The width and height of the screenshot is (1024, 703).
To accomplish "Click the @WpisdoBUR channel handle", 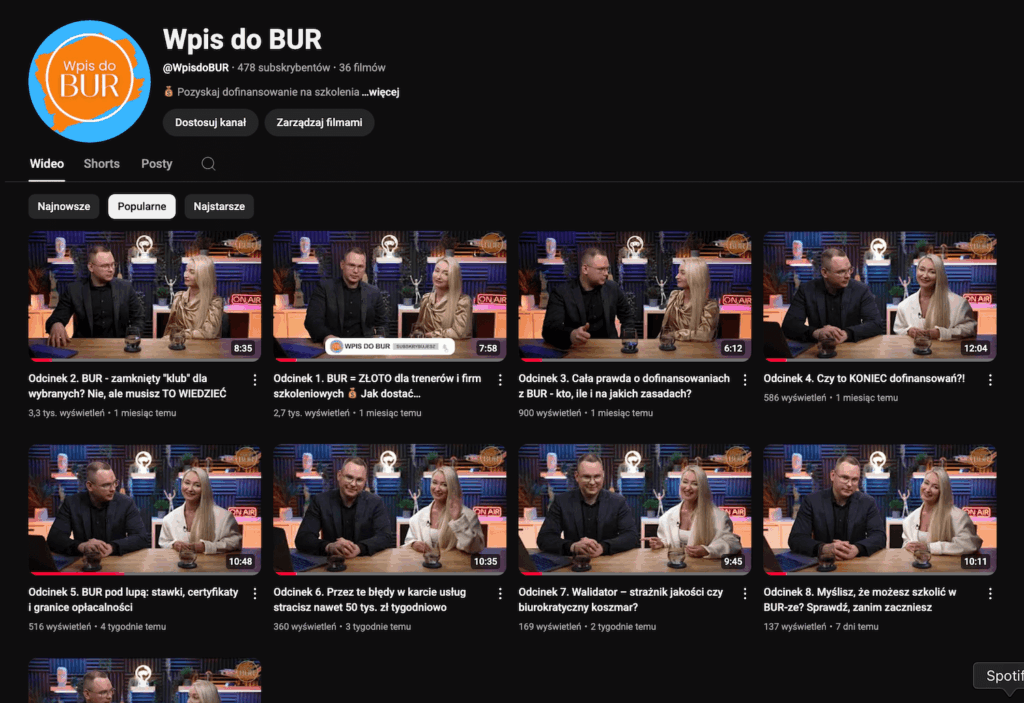I will (196, 68).
